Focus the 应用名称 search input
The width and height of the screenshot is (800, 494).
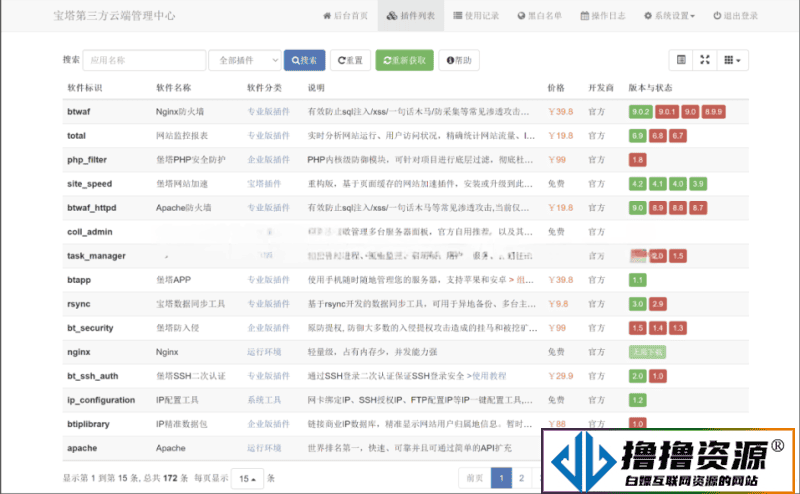click(x=144, y=60)
